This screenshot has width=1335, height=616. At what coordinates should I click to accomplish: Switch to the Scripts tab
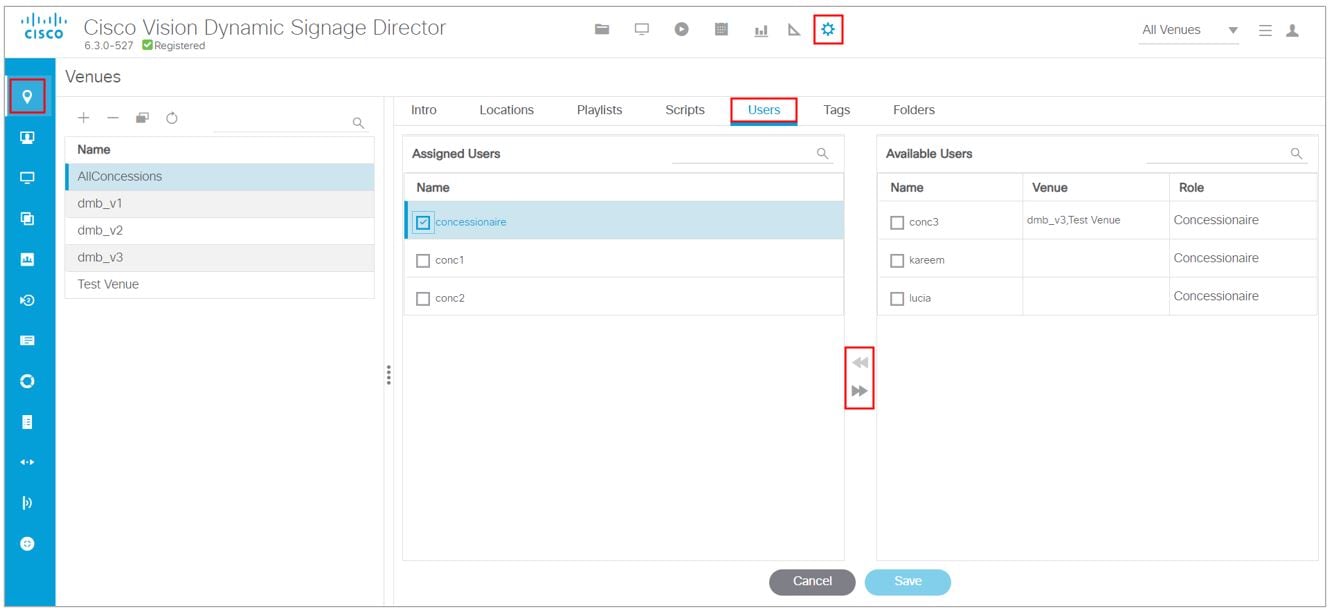[685, 110]
